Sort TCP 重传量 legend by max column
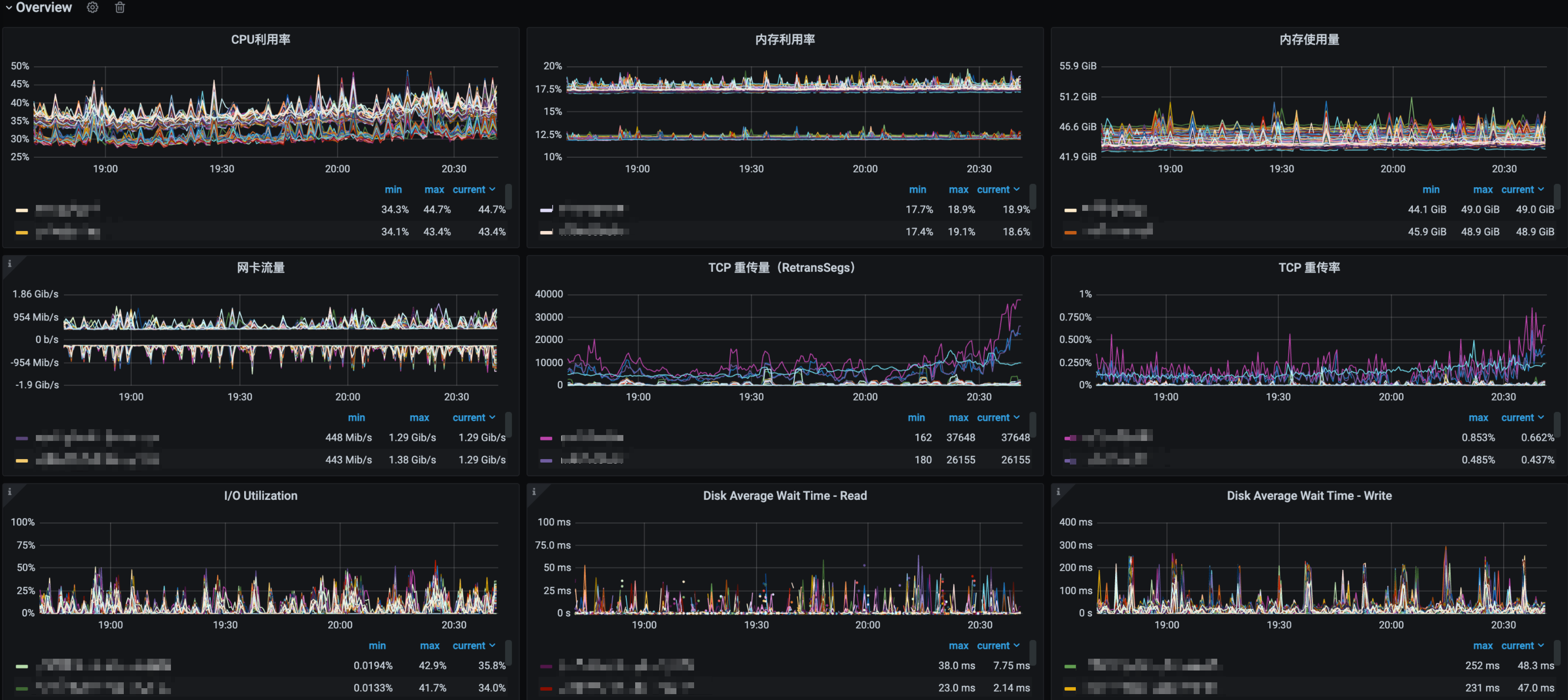 tap(958, 417)
